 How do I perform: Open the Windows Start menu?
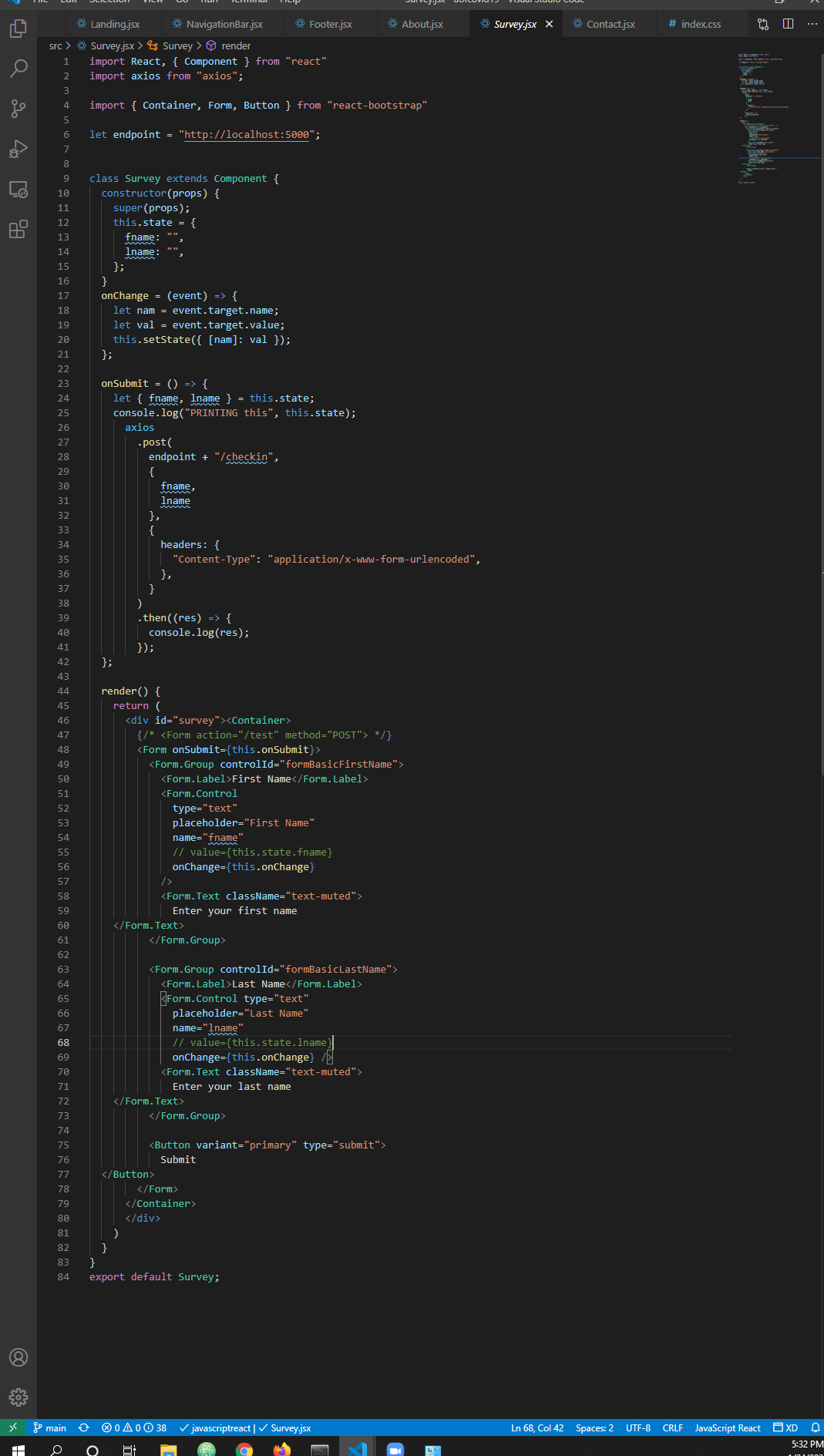(18, 1448)
